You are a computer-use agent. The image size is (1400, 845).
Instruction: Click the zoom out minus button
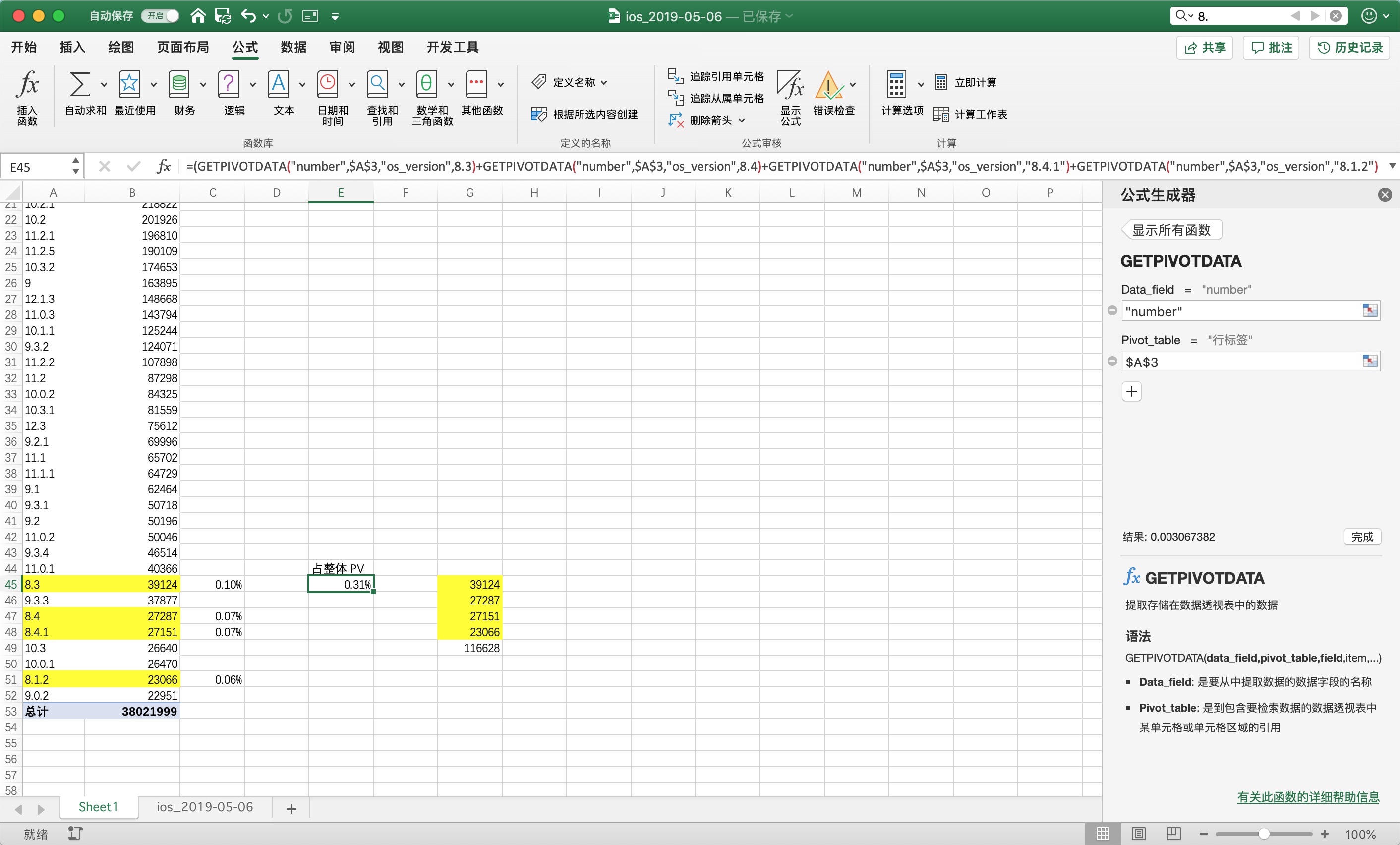[1203, 834]
